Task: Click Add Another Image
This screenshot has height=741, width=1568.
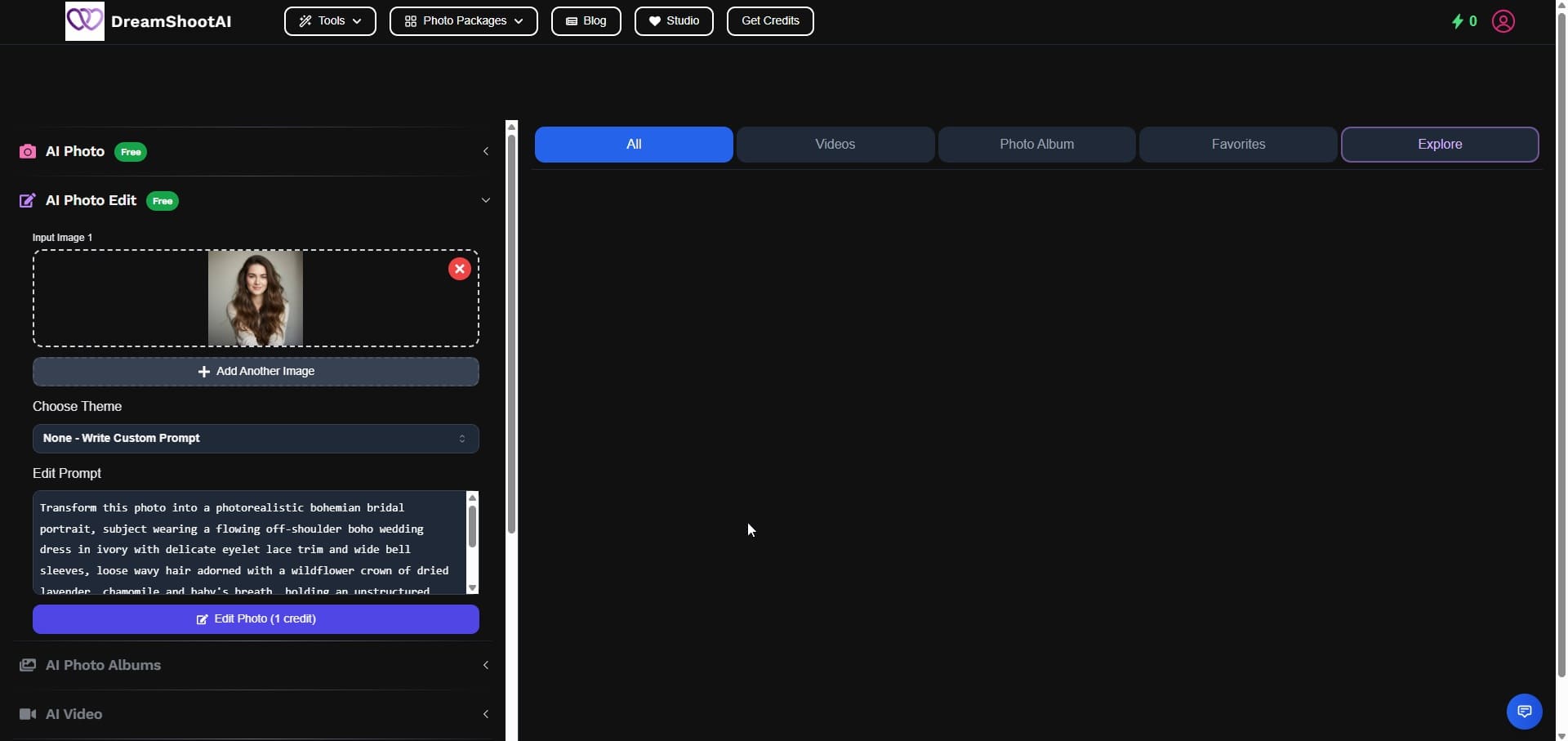Action: coord(256,372)
